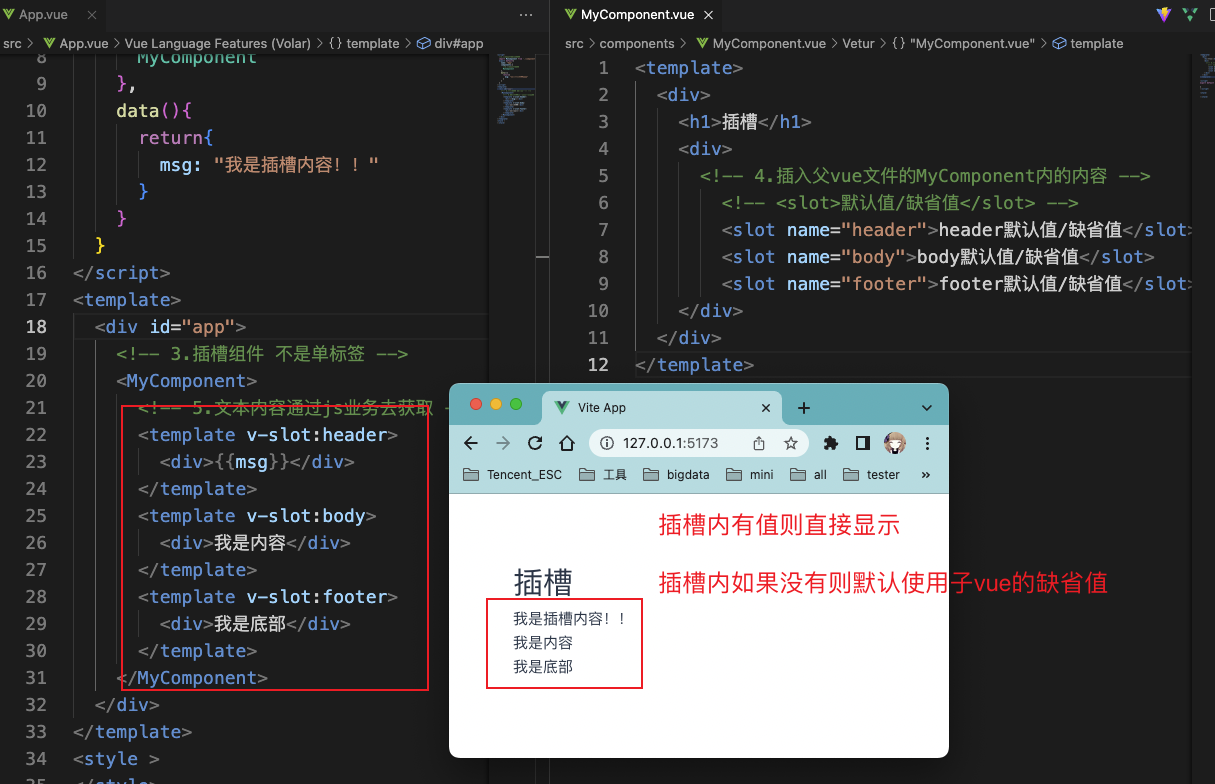Click the 插槽 heading in the browser
The width and height of the screenshot is (1215, 784).
(543, 582)
